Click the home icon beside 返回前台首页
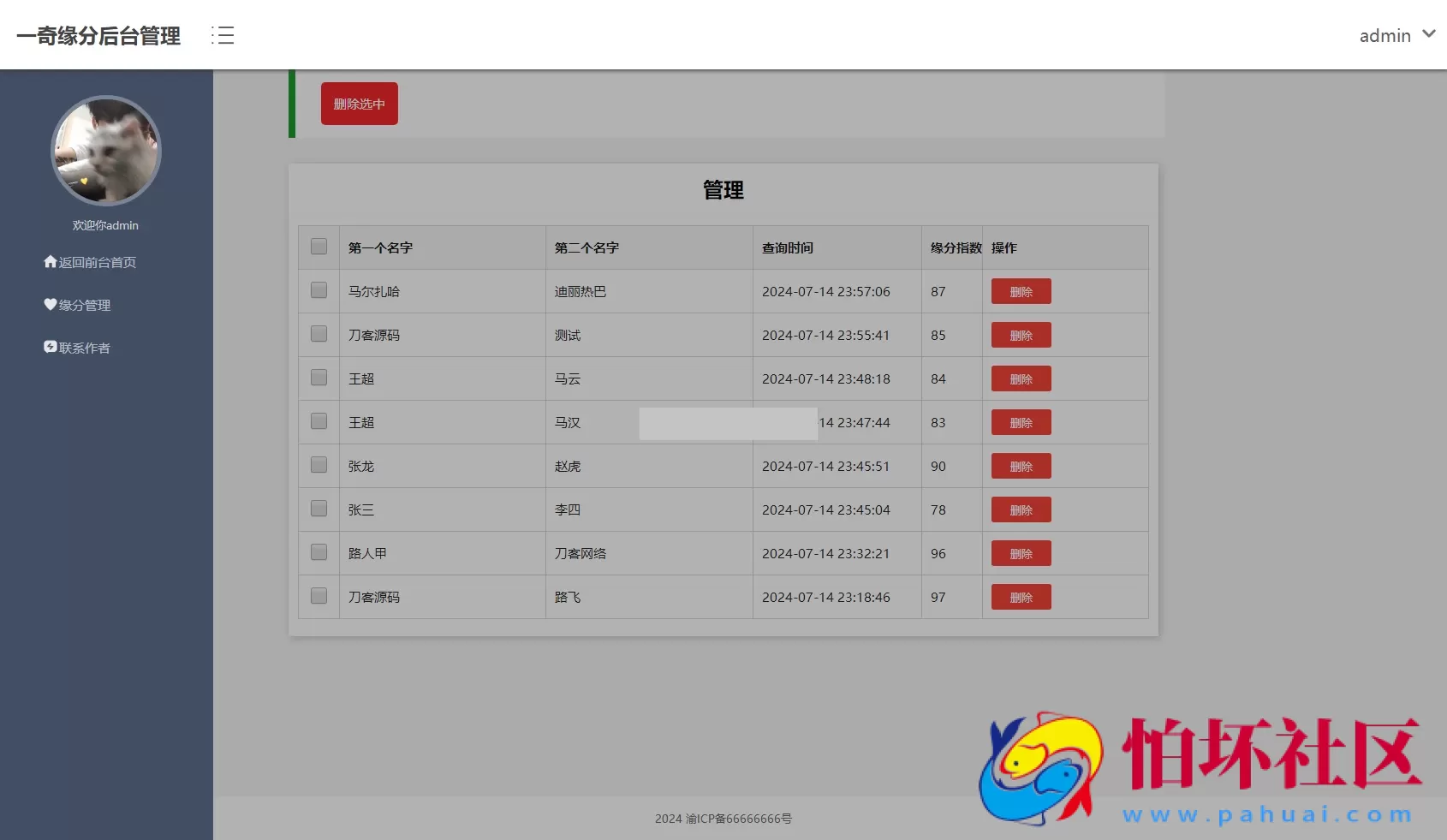 coord(50,262)
